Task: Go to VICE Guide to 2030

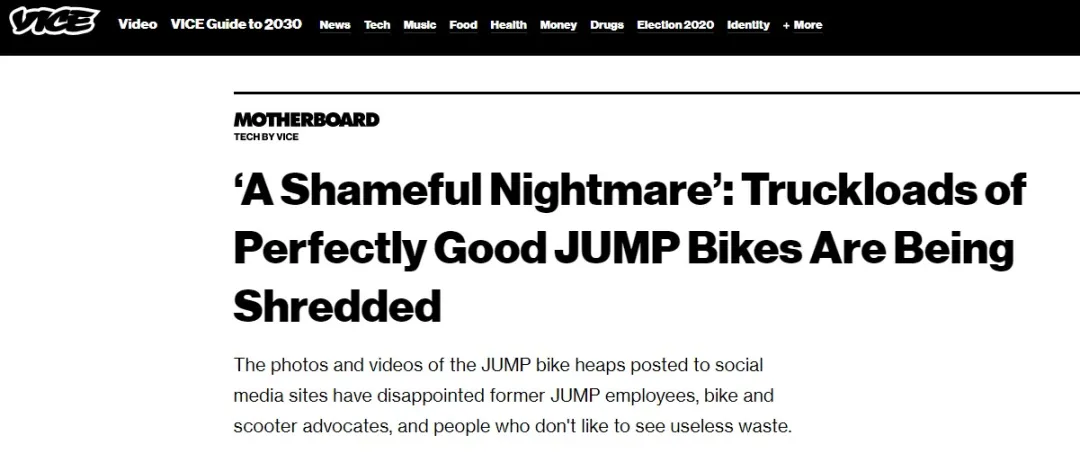Action: click(236, 24)
